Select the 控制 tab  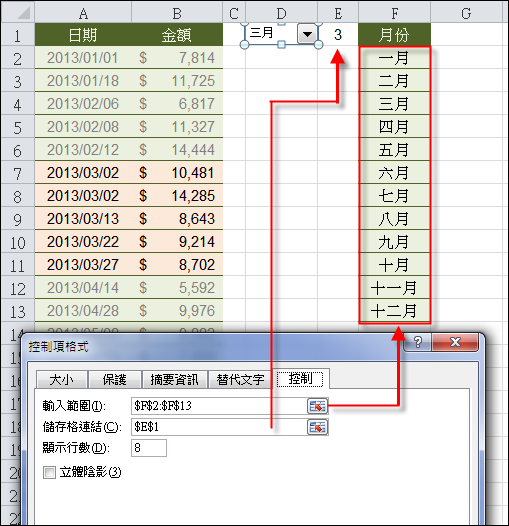(300, 379)
